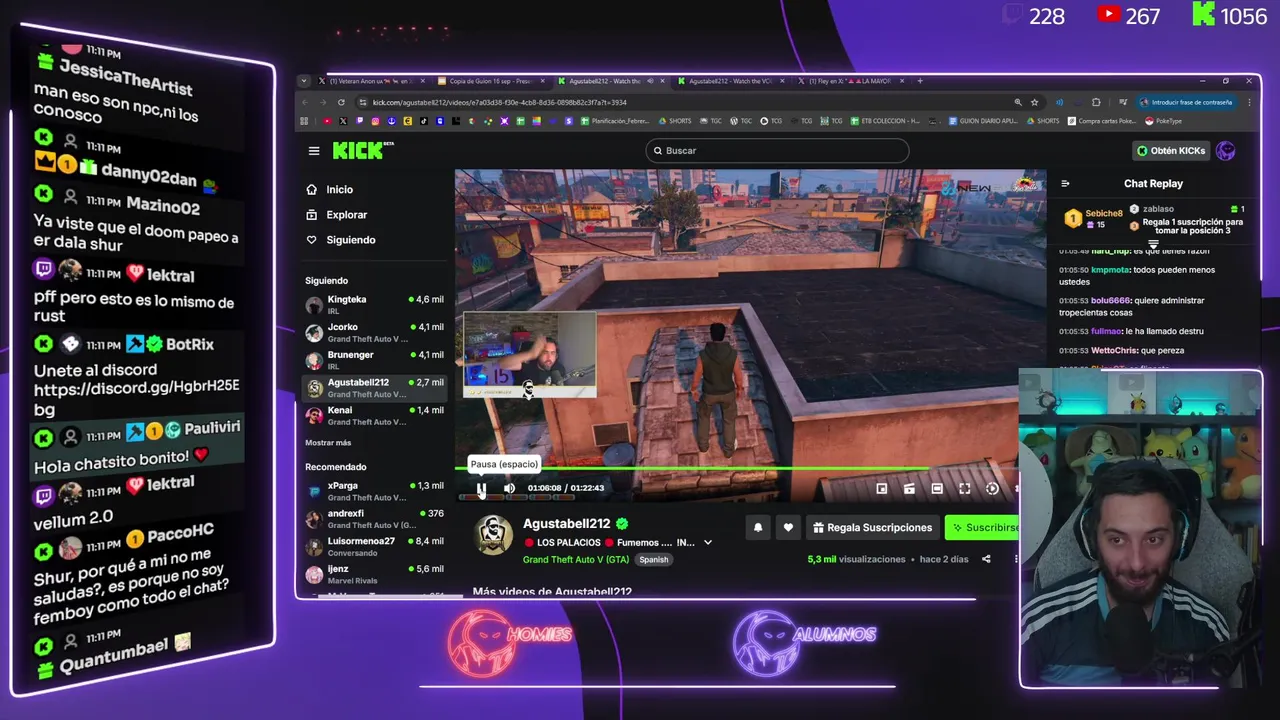The height and width of the screenshot is (720, 1280).
Task: Go to Inicio in the sidebar
Action: [339, 189]
